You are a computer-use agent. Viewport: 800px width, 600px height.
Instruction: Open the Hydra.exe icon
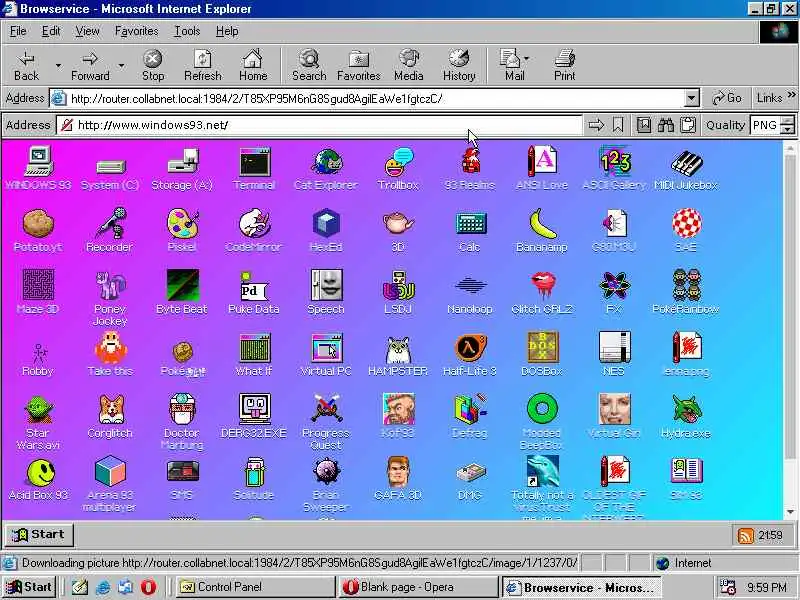[686, 416]
